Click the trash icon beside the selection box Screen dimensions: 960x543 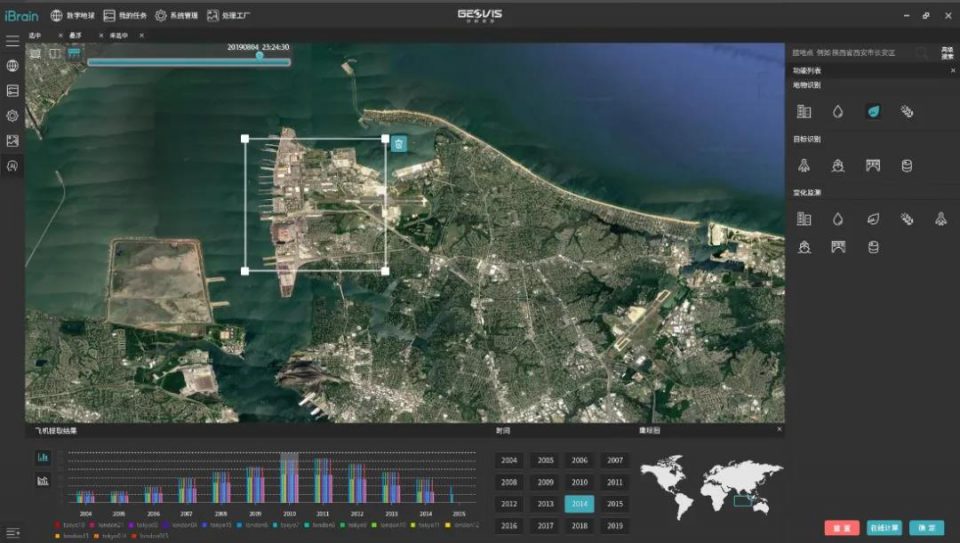click(398, 144)
